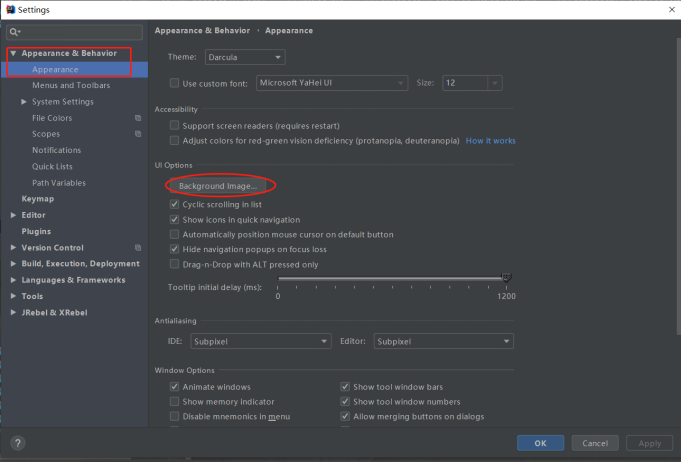The image size is (681, 463).
Task: Expand the Editor tree node
Action: tap(13, 215)
